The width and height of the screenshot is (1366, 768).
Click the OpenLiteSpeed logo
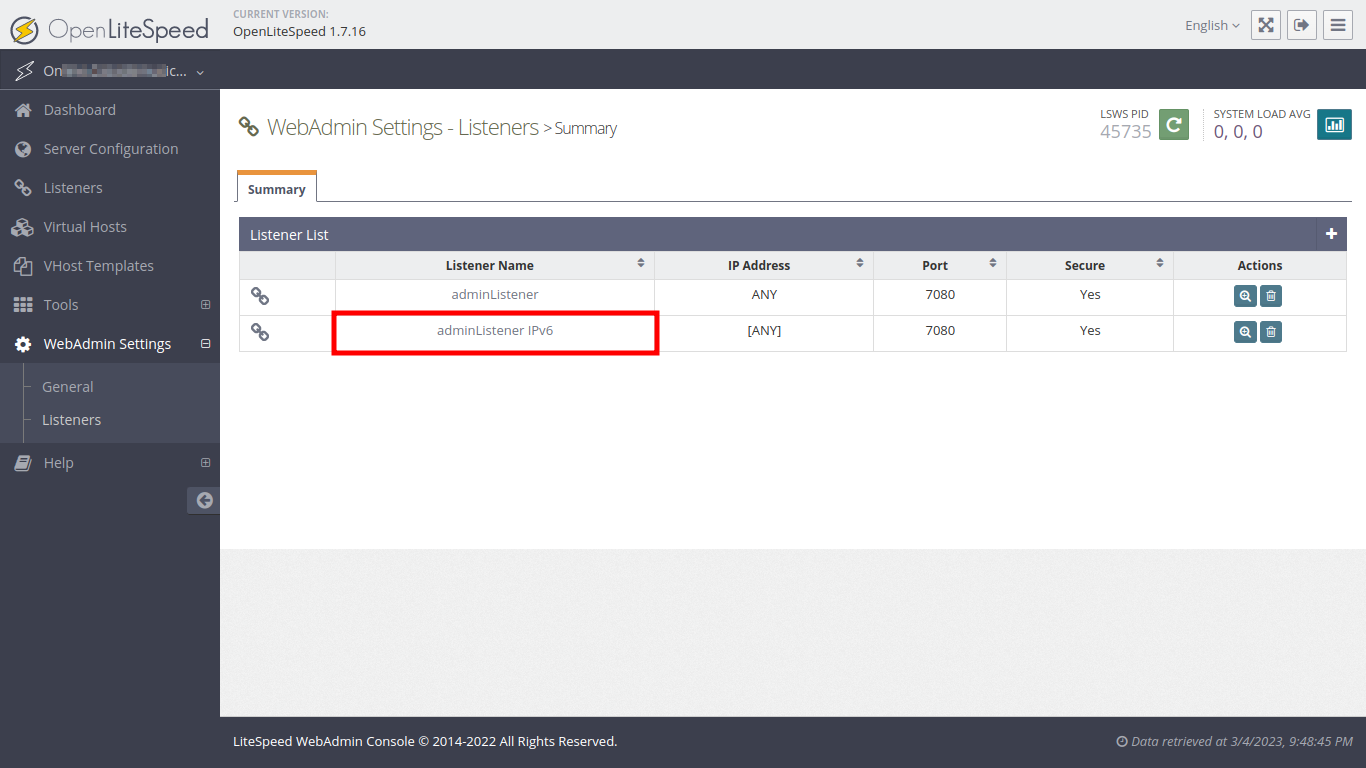[x=110, y=29]
